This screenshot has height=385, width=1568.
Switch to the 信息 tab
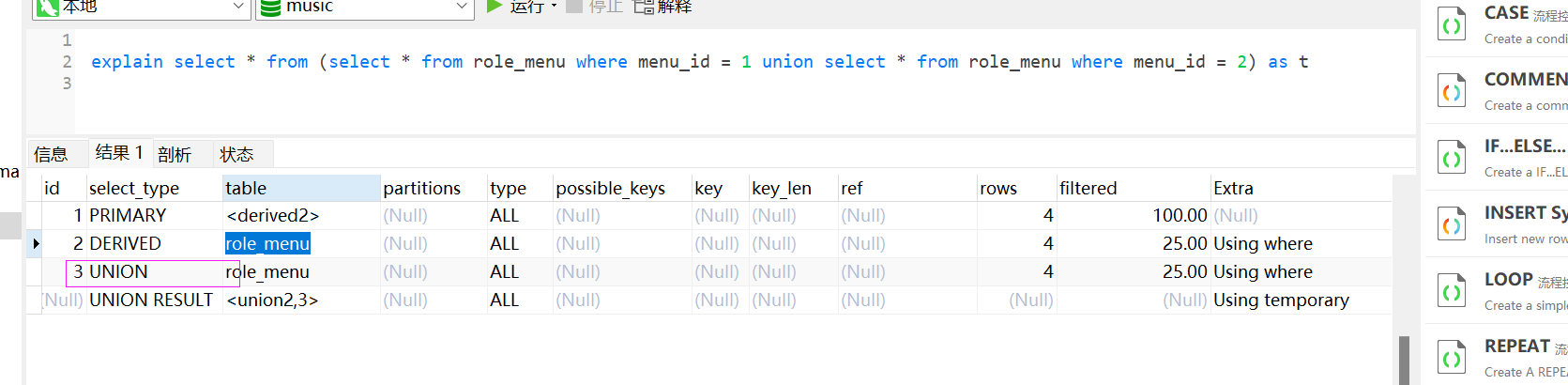(x=51, y=155)
